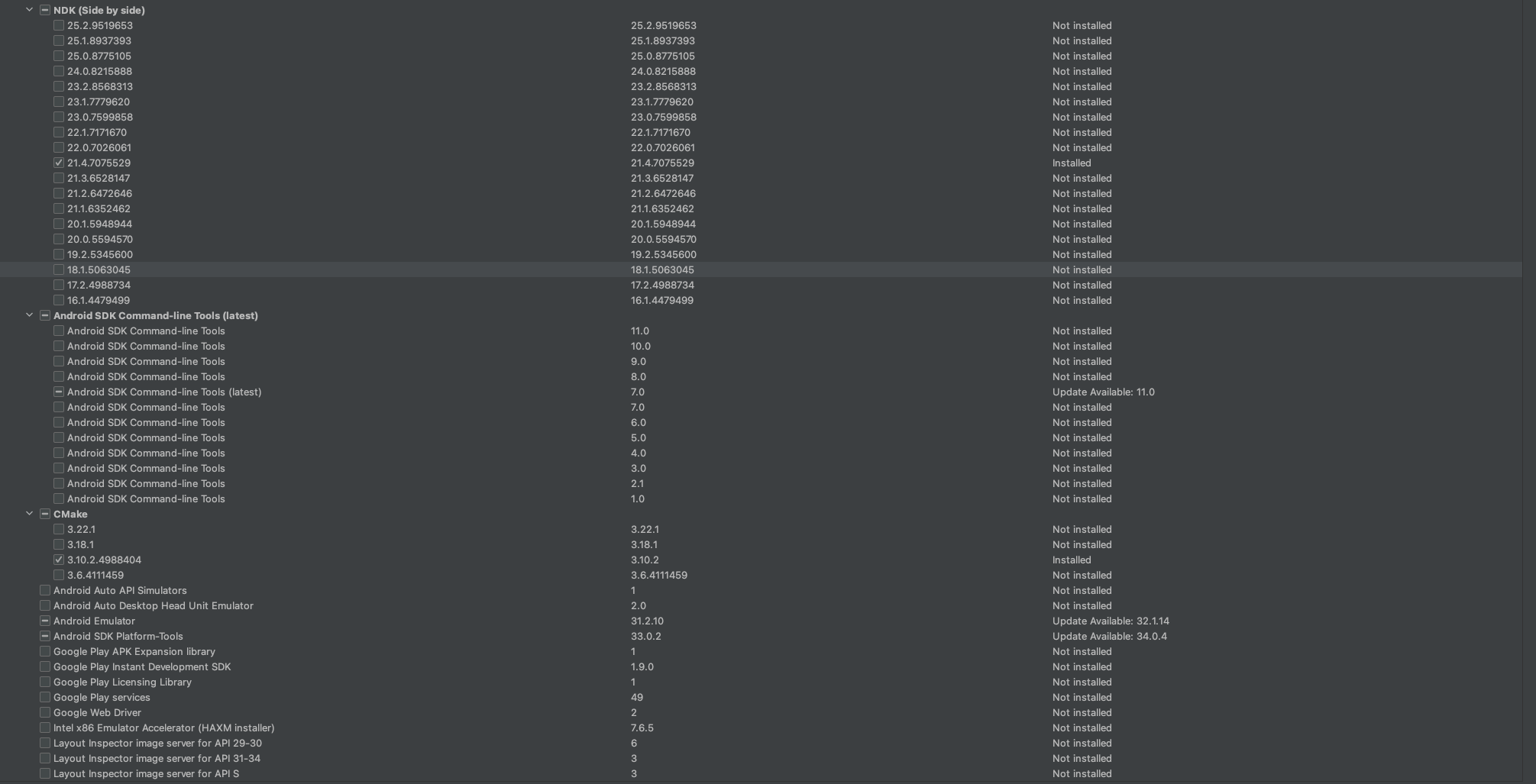The image size is (1536, 784).
Task: Check NDK 22.1.7171670 checkbox
Action: [x=59, y=132]
